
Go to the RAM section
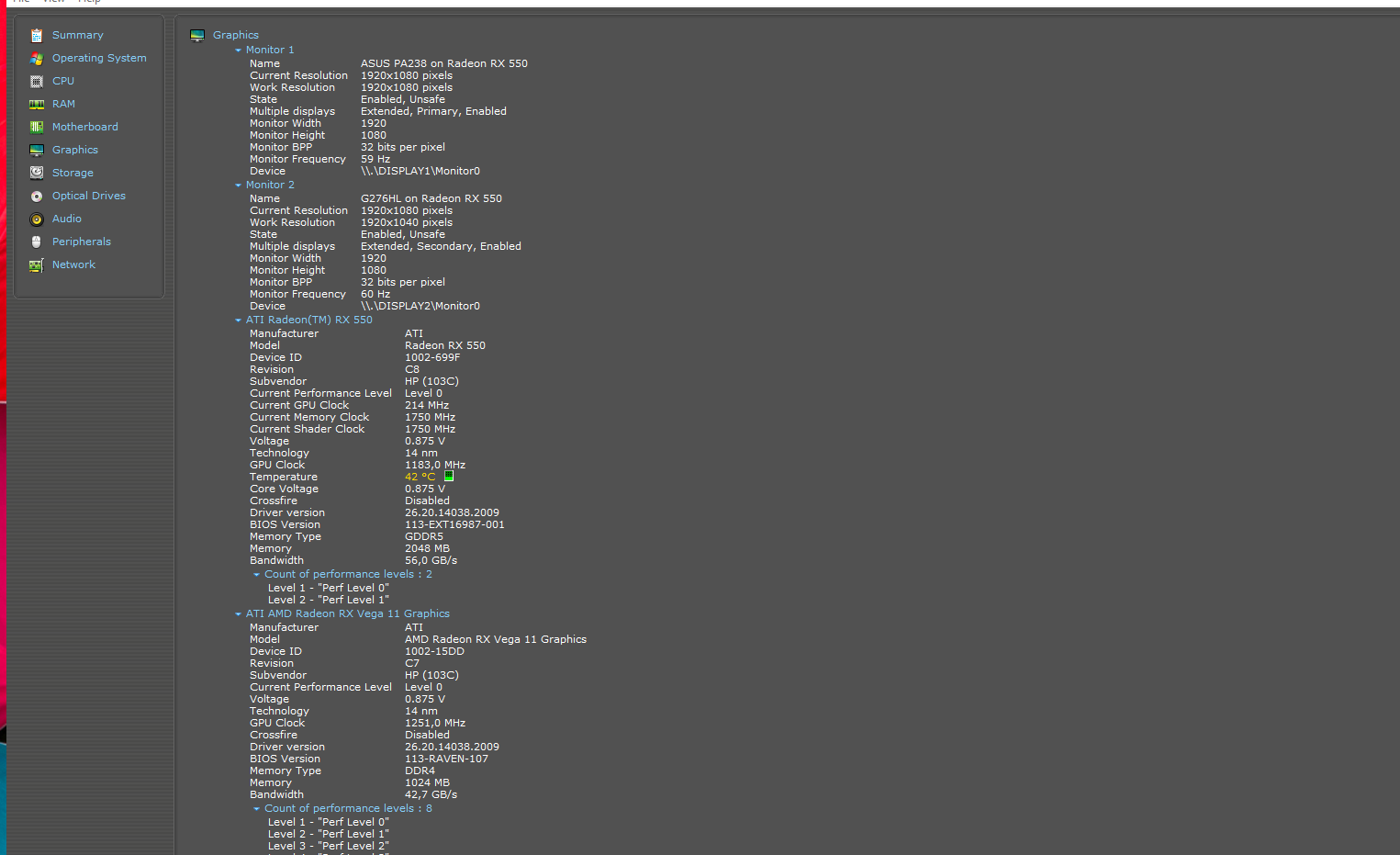tap(63, 104)
